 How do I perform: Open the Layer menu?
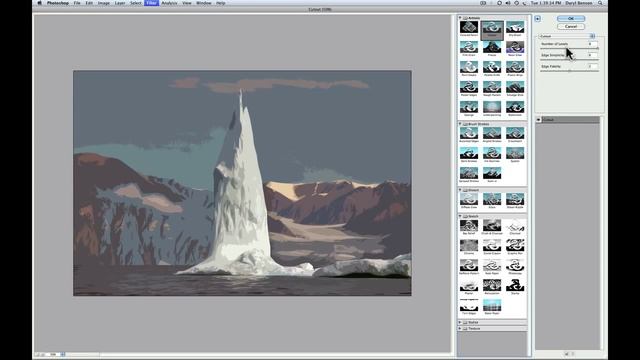tap(120, 3)
